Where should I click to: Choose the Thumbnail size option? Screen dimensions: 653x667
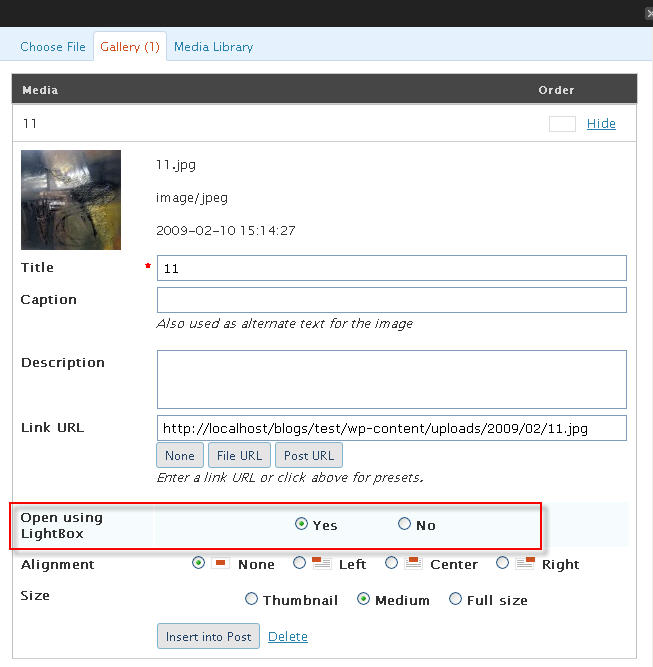click(x=251, y=599)
